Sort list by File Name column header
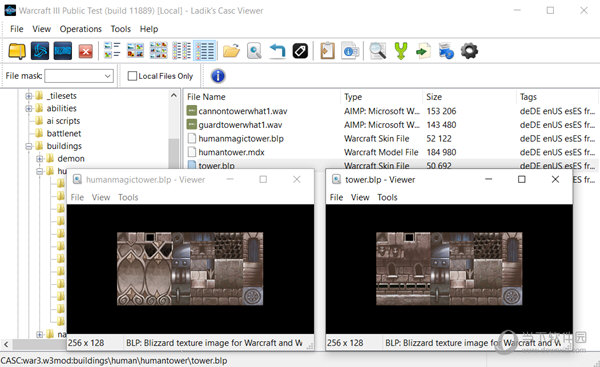600x367 pixels. tap(206, 97)
